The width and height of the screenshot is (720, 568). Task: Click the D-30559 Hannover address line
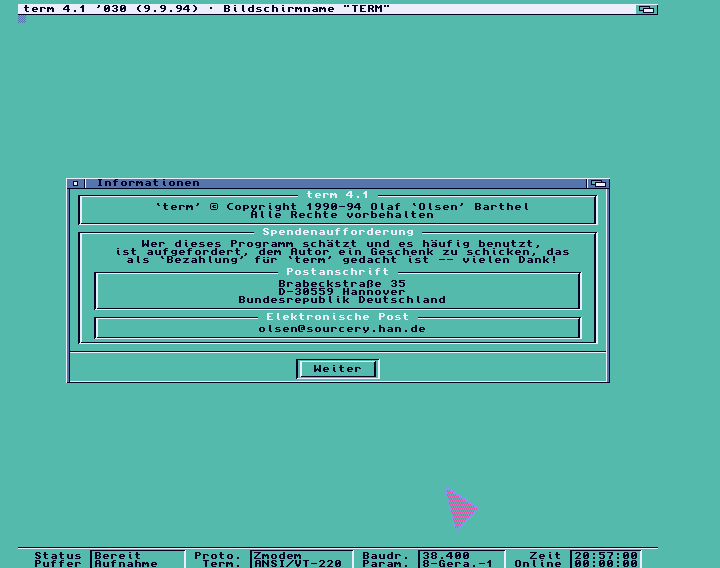click(341, 291)
